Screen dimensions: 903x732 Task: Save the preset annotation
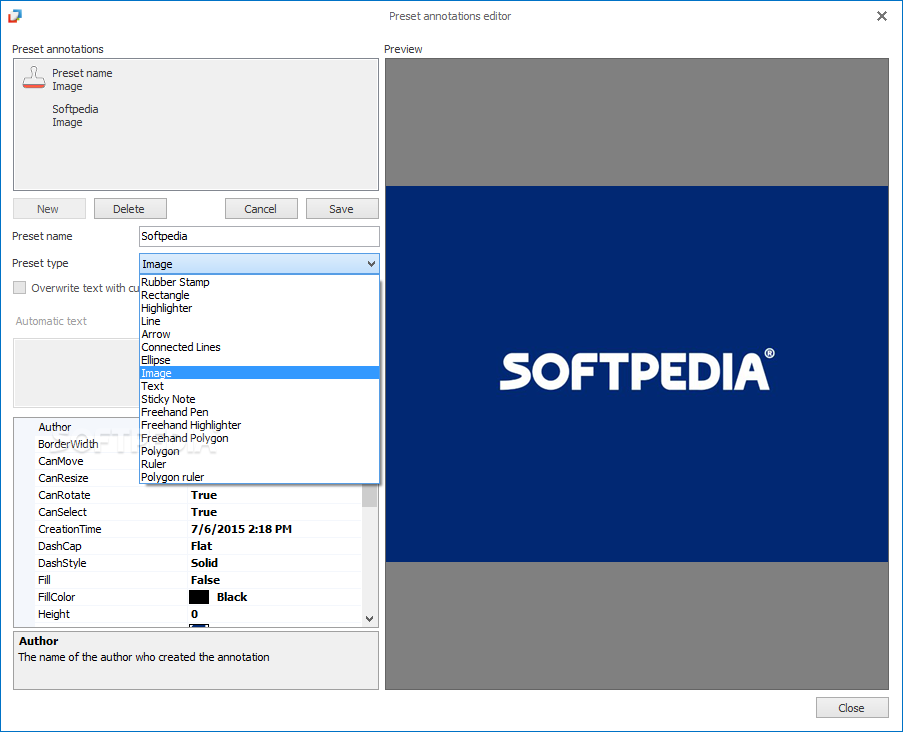tap(342, 208)
